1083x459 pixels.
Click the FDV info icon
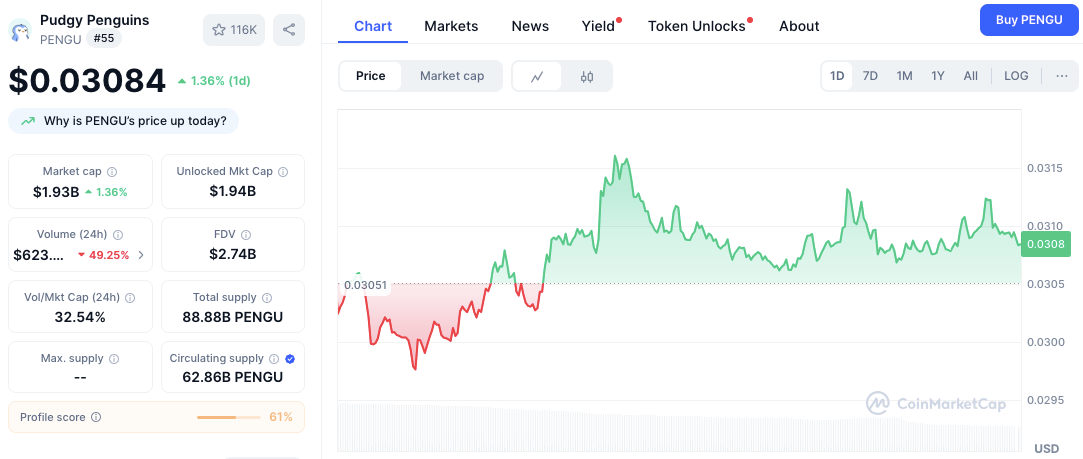(246, 235)
